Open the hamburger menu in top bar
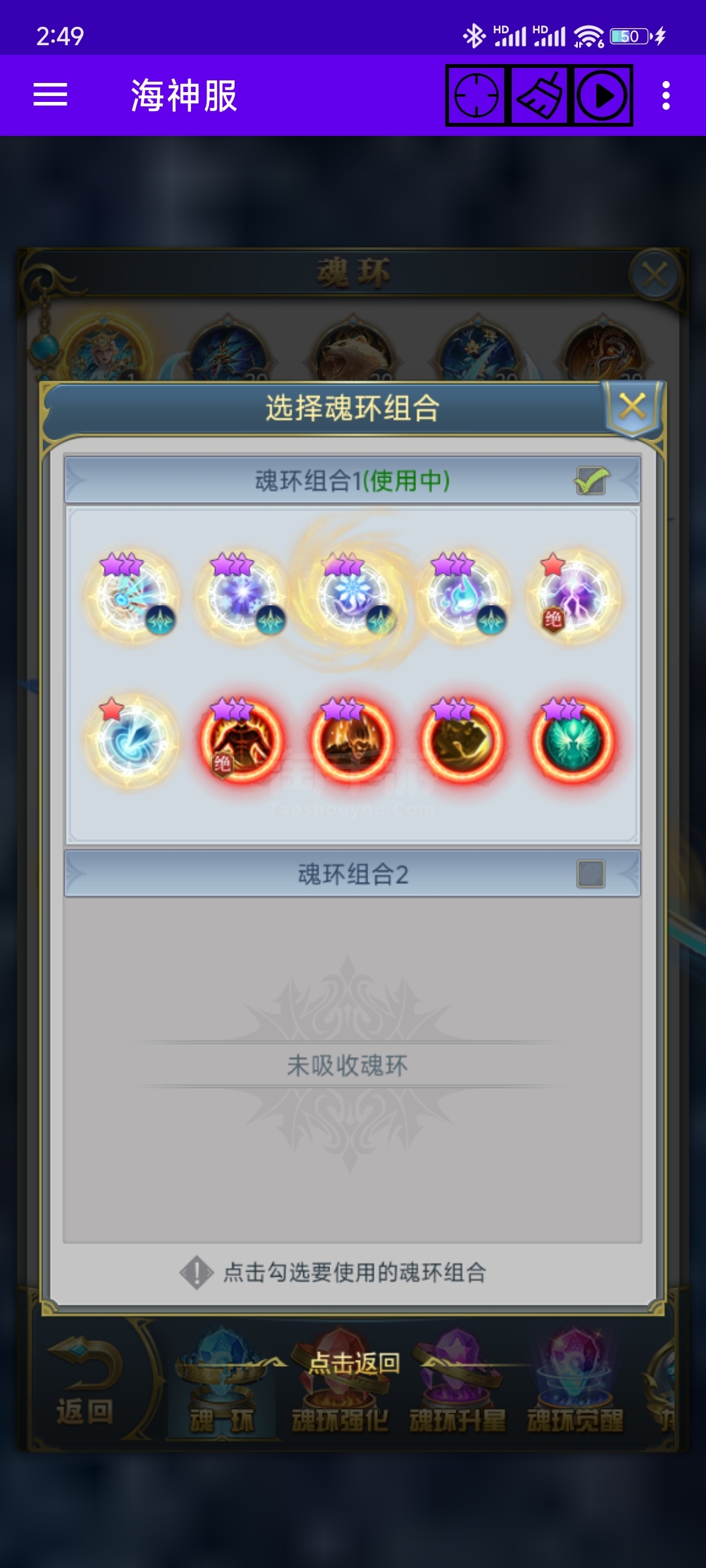 50,95
